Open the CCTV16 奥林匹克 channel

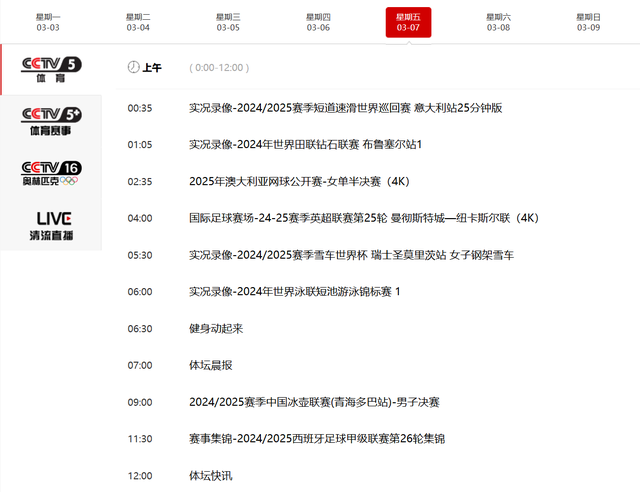[x=51, y=173]
